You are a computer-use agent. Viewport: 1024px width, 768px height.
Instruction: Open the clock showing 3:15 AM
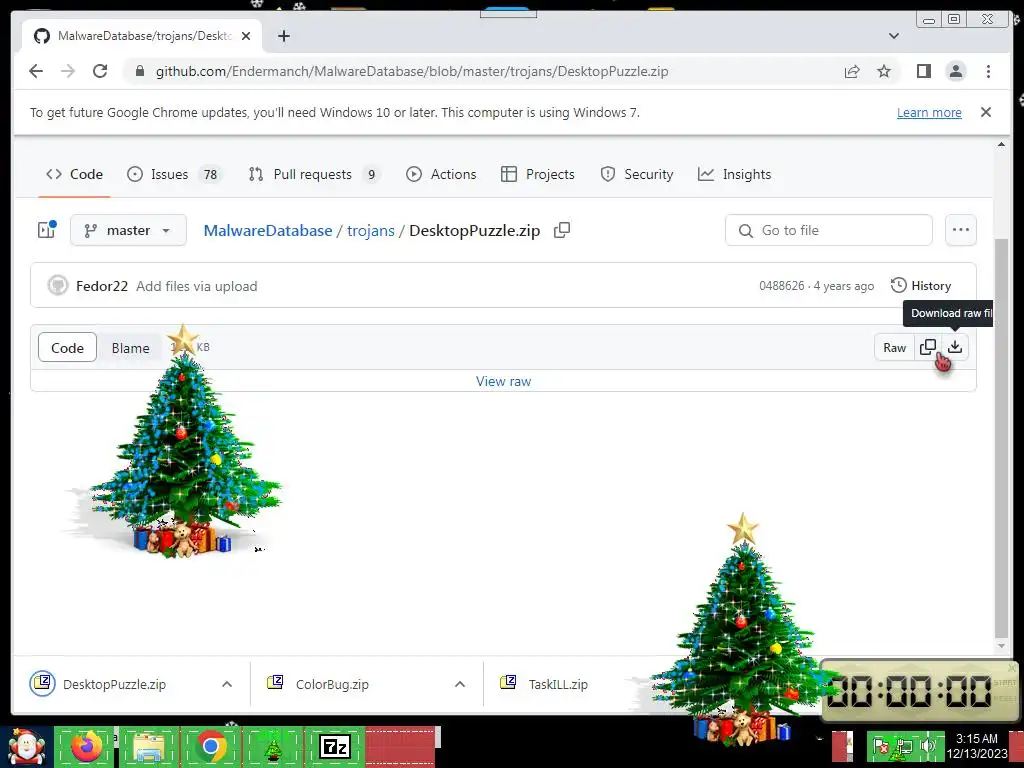tap(977, 746)
